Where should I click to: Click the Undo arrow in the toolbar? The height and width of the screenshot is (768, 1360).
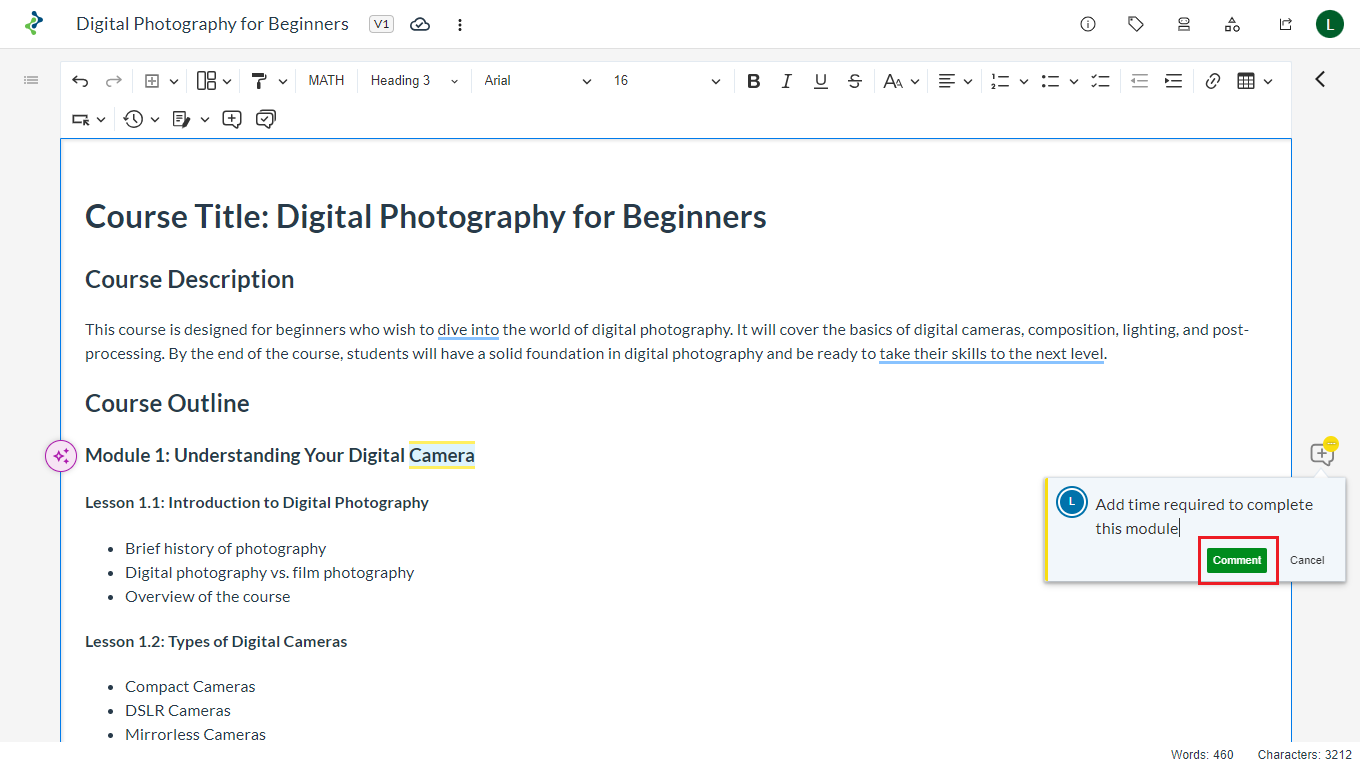80,81
